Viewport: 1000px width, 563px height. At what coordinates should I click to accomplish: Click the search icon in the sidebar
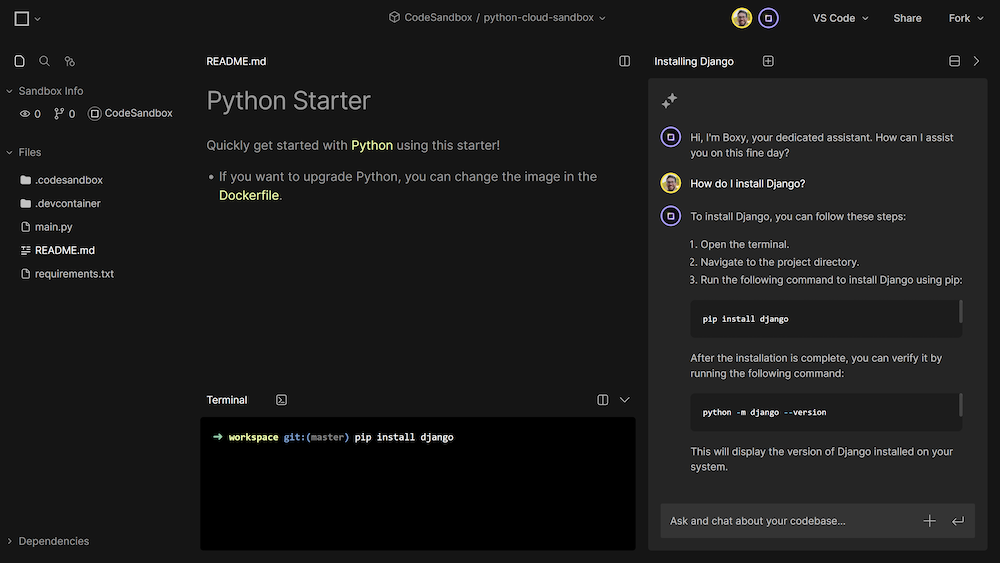point(44,61)
